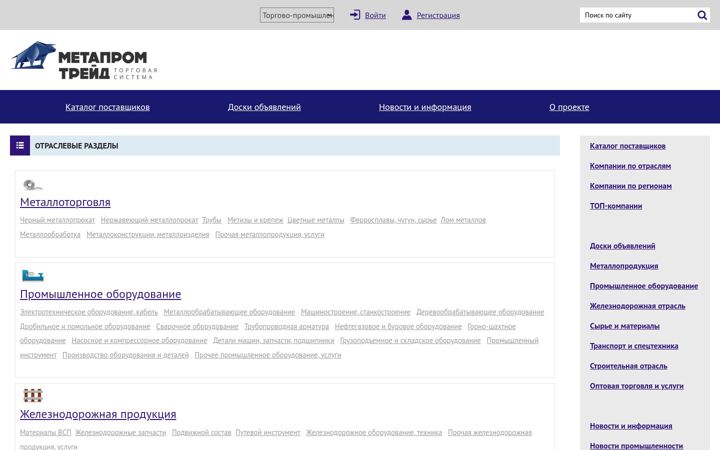Open sidebar Транспорт и спецтехника link
The height and width of the screenshot is (450, 720).
(x=634, y=346)
